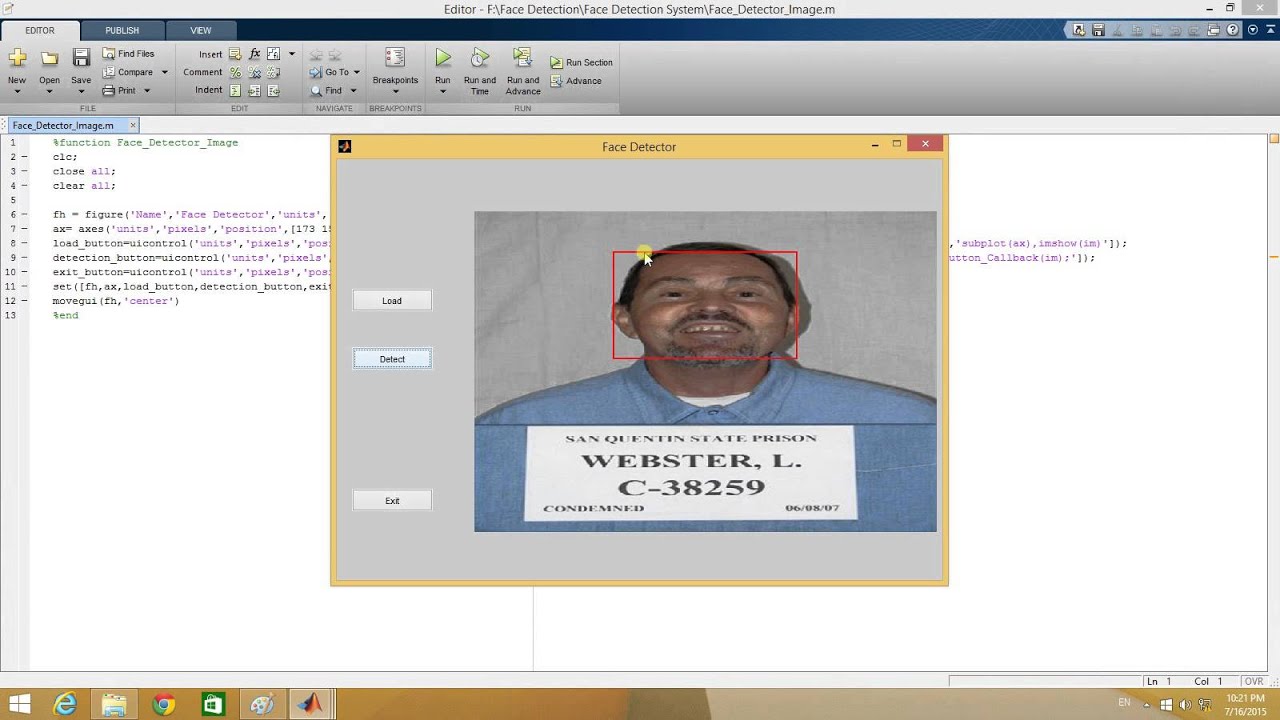
Task: Toggle breakpoint dash on line 3
Action: pos(24,171)
